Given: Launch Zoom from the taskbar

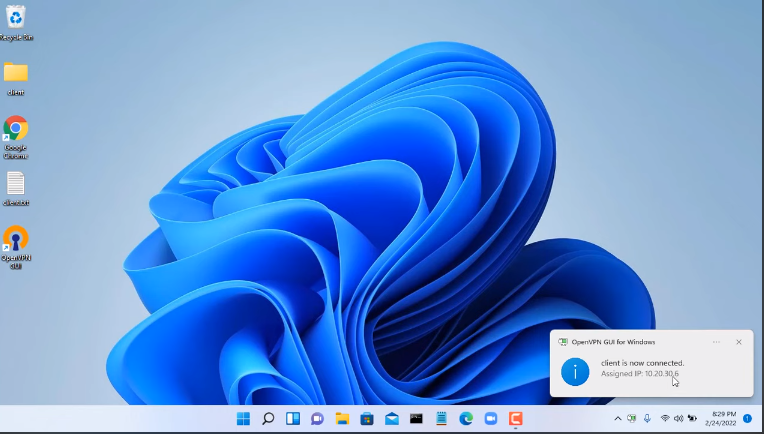Looking at the screenshot, I should tap(491, 418).
